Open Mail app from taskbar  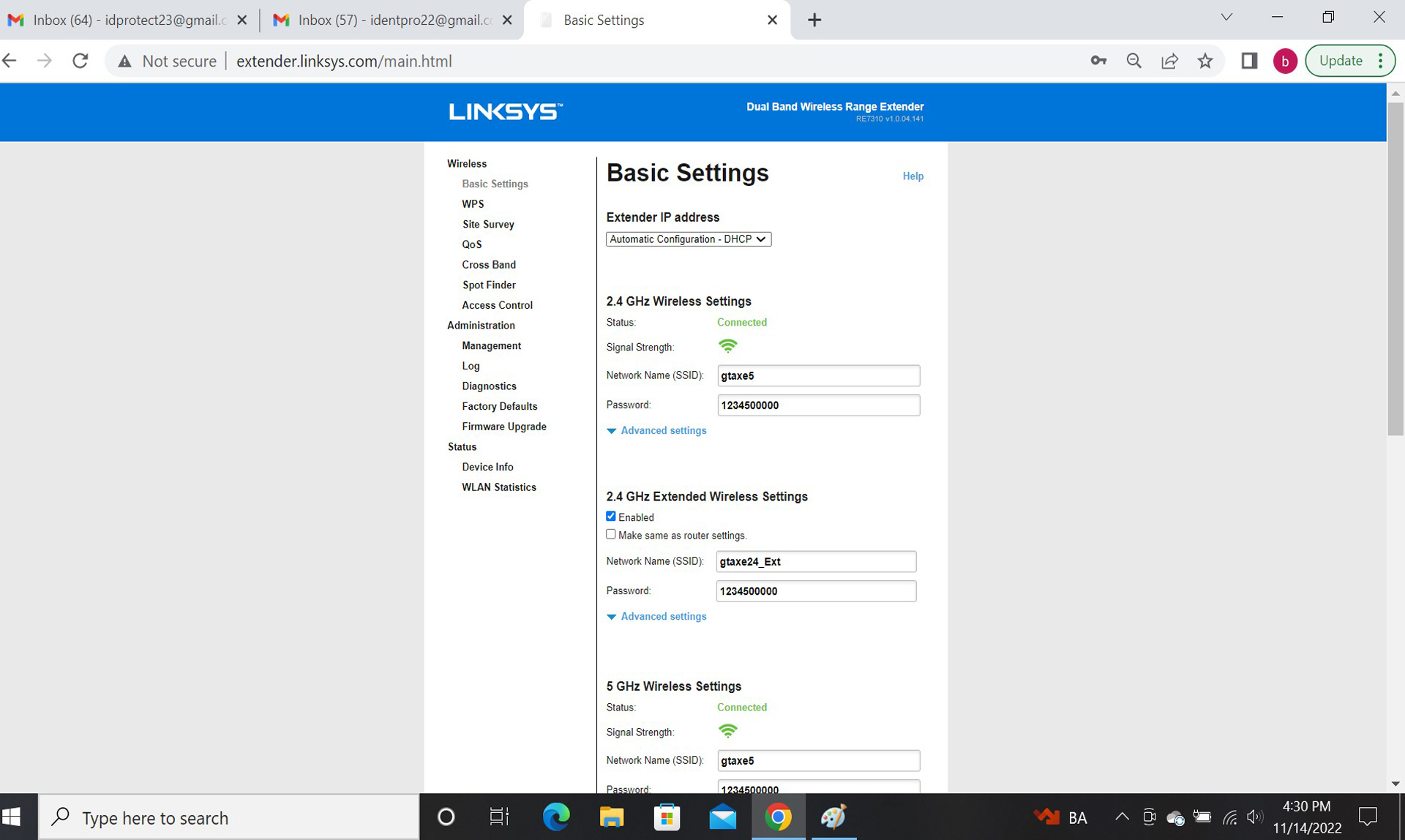[723, 817]
